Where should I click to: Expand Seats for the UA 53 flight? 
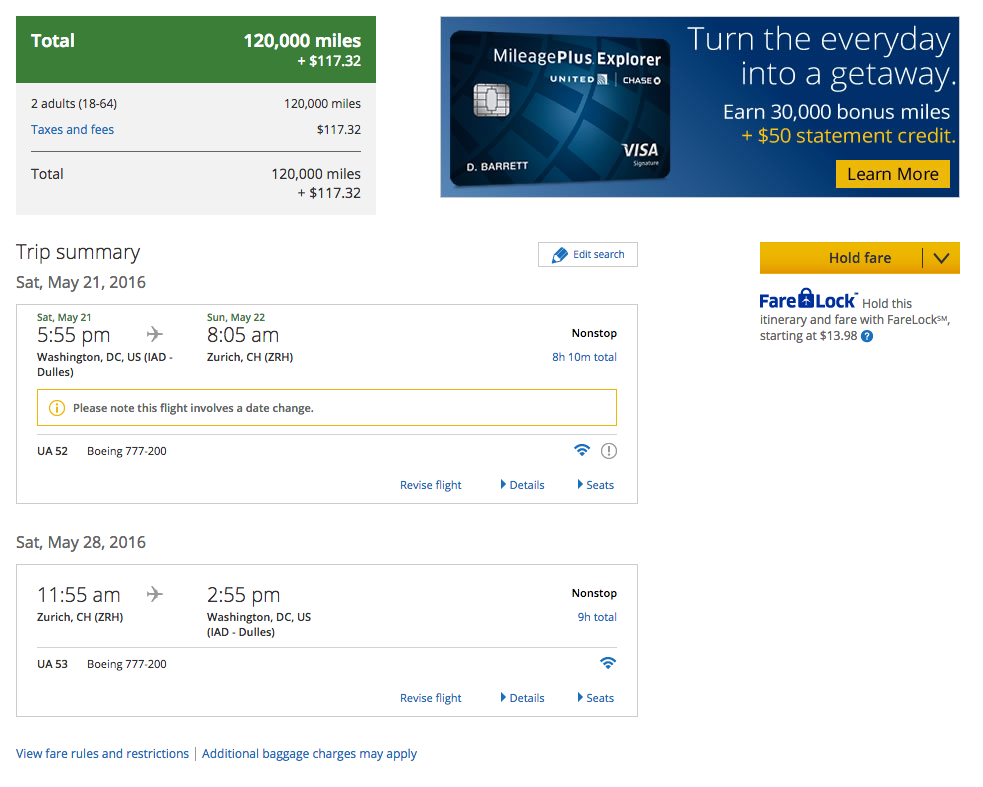596,698
